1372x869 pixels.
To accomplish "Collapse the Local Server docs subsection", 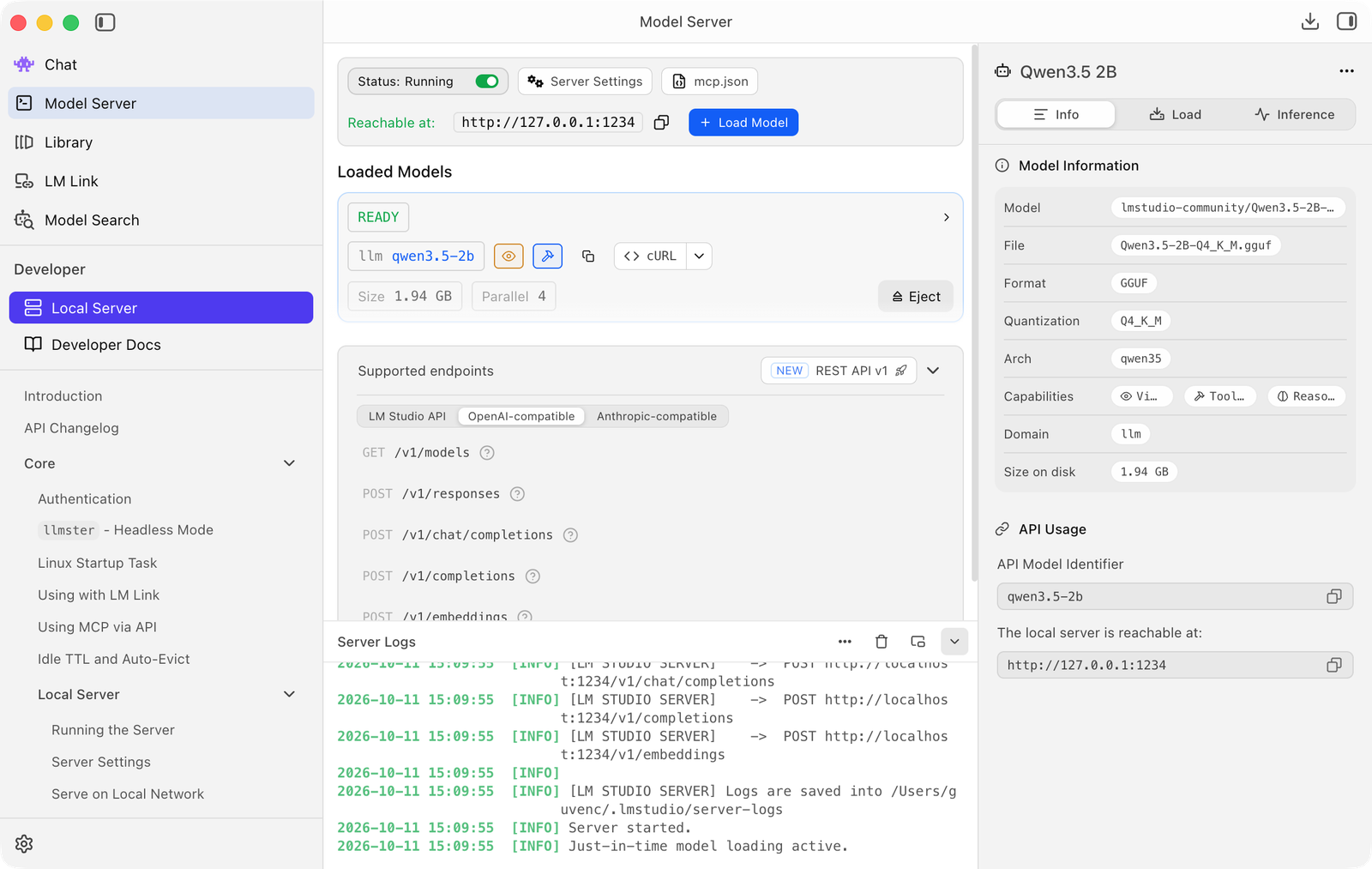I will 289,694.
